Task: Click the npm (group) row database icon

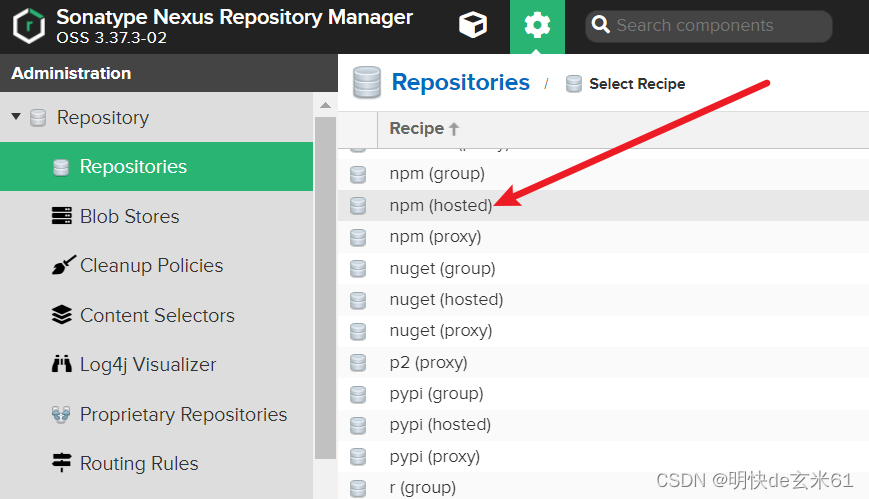Action: point(358,174)
